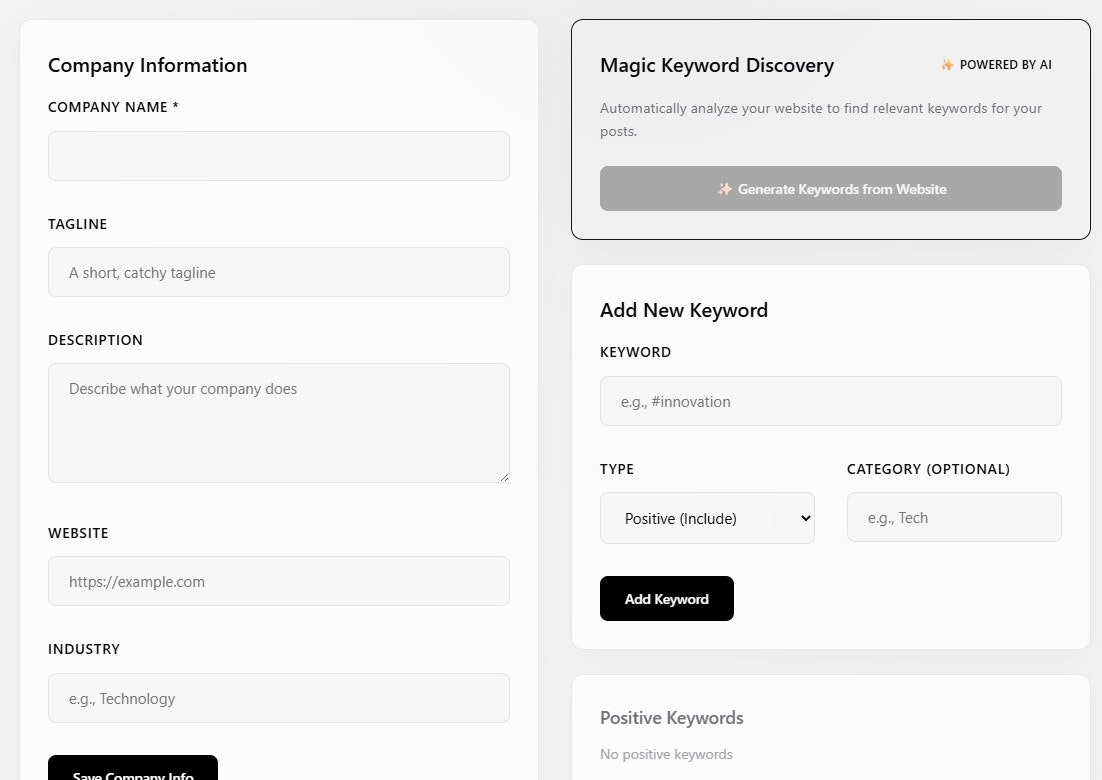This screenshot has width=1102, height=780.
Task: Click the Magic Keyword Discovery heading
Action: point(717,65)
